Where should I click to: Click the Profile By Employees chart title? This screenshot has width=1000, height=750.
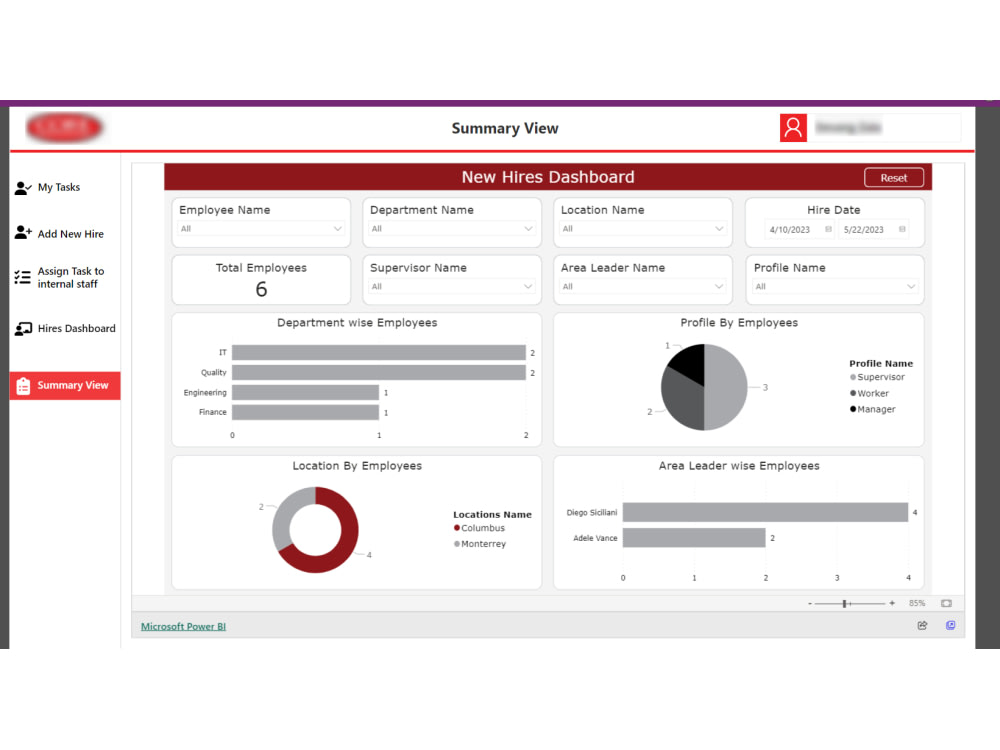[739, 323]
